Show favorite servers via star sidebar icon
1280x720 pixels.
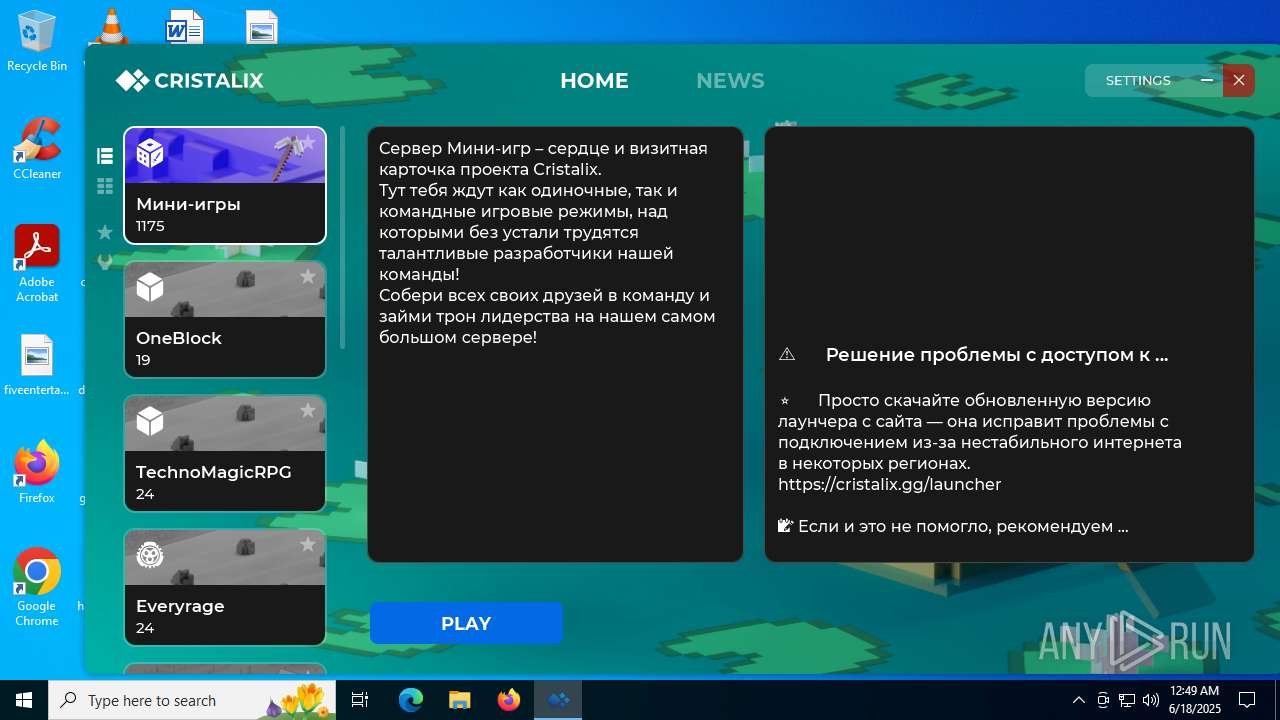(x=105, y=232)
